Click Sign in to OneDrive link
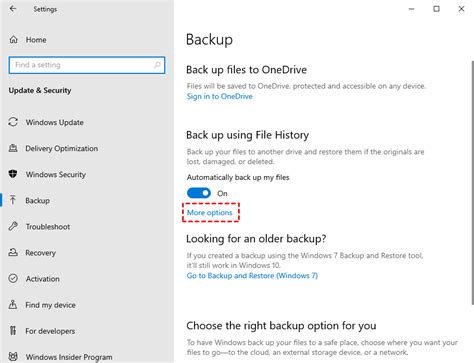 point(220,96)
